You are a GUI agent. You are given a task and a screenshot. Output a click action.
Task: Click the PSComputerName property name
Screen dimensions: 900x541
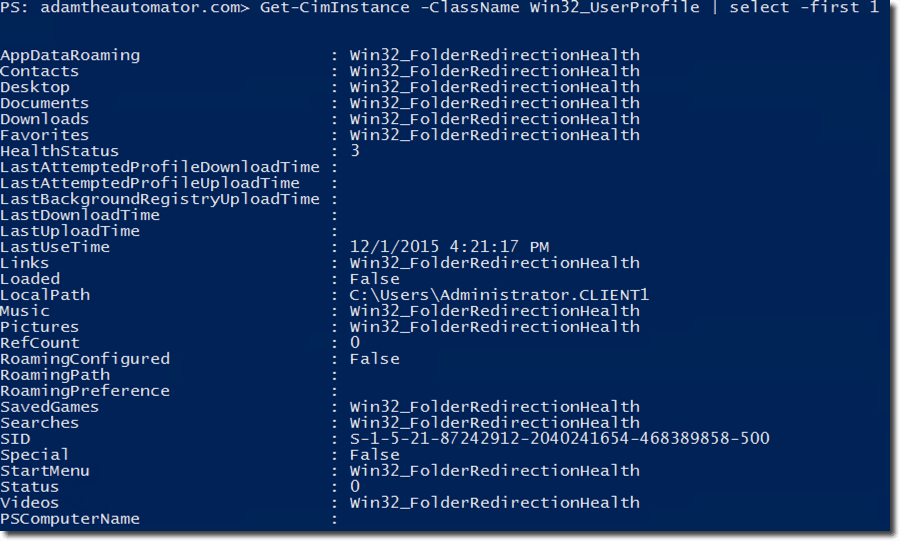point(70,519)
